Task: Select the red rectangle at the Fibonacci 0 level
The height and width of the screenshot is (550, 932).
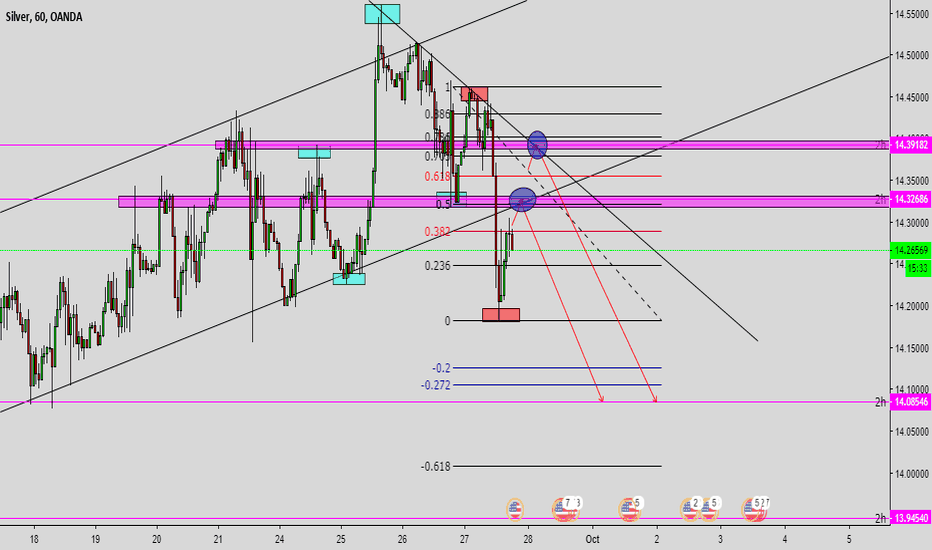Action: coord(500,315)
